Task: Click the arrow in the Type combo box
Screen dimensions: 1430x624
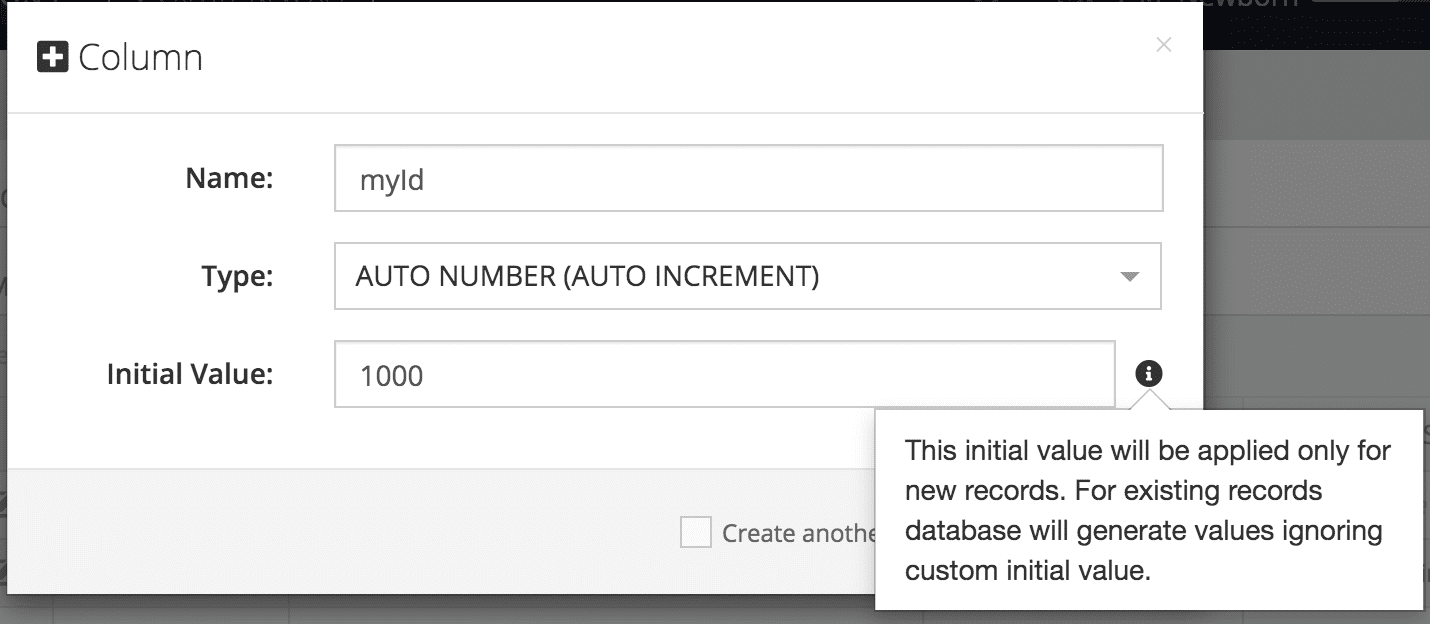Action: 1130,276
